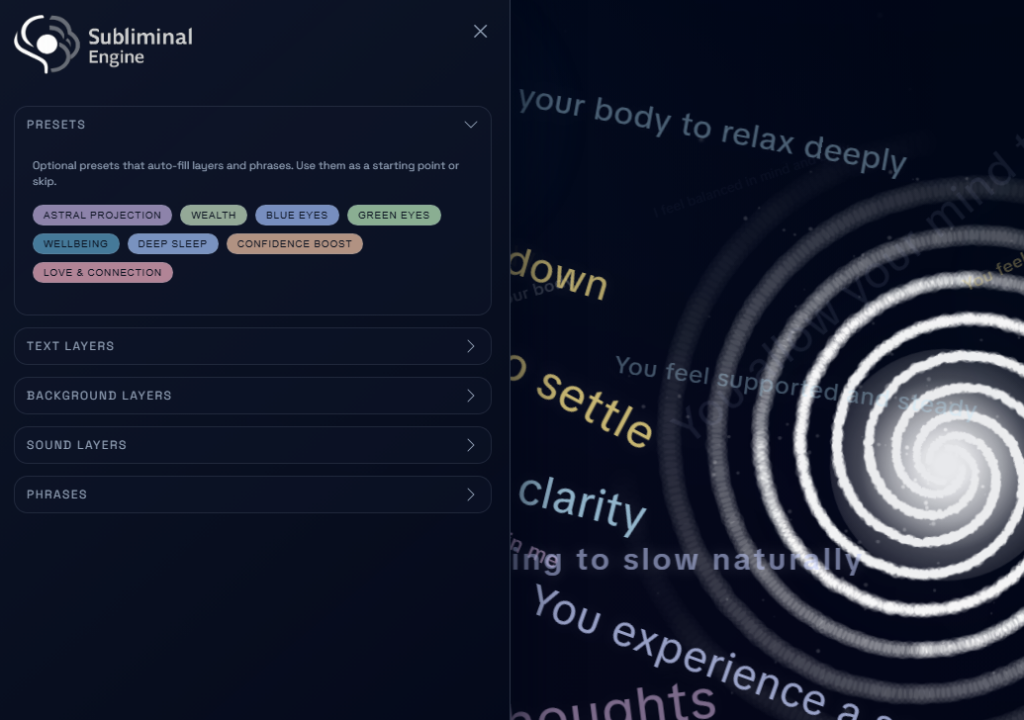
Task: Click the PRESETS section header label
Action: click(56, 125)
